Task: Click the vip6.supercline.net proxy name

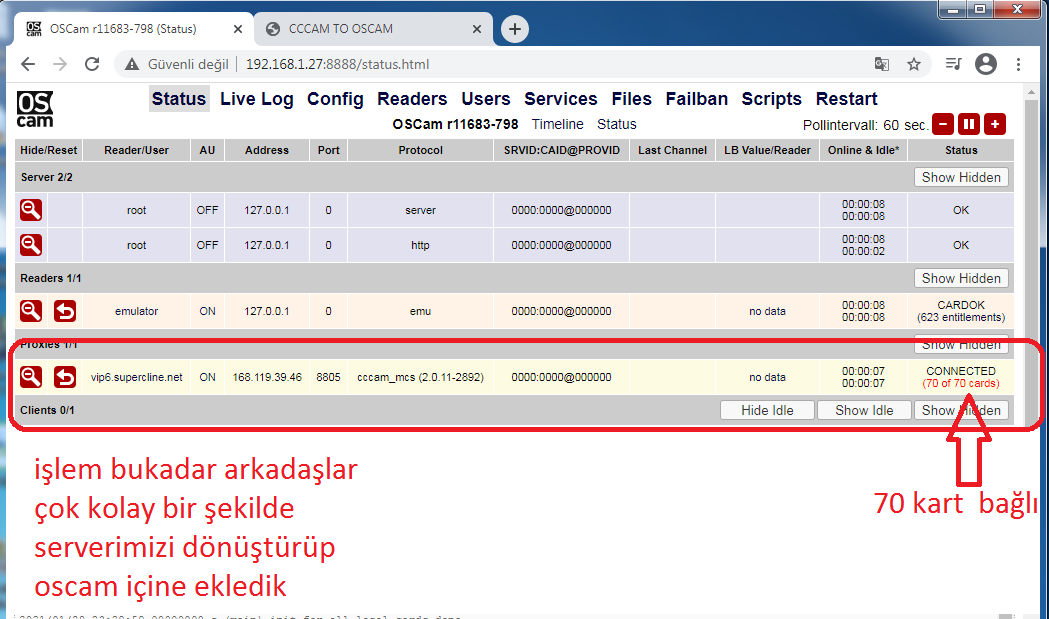Action: click(136, 377)
